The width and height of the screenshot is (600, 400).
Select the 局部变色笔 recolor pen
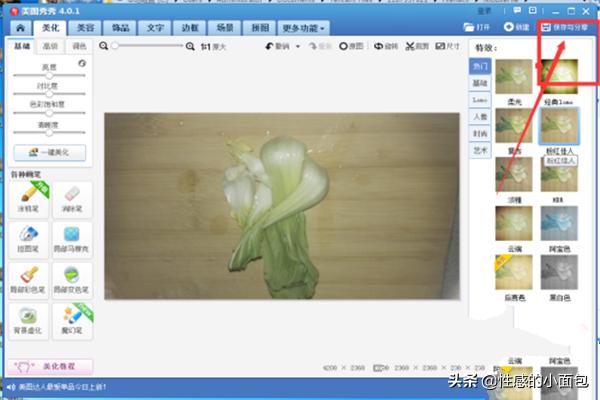[x=71, y=279]
